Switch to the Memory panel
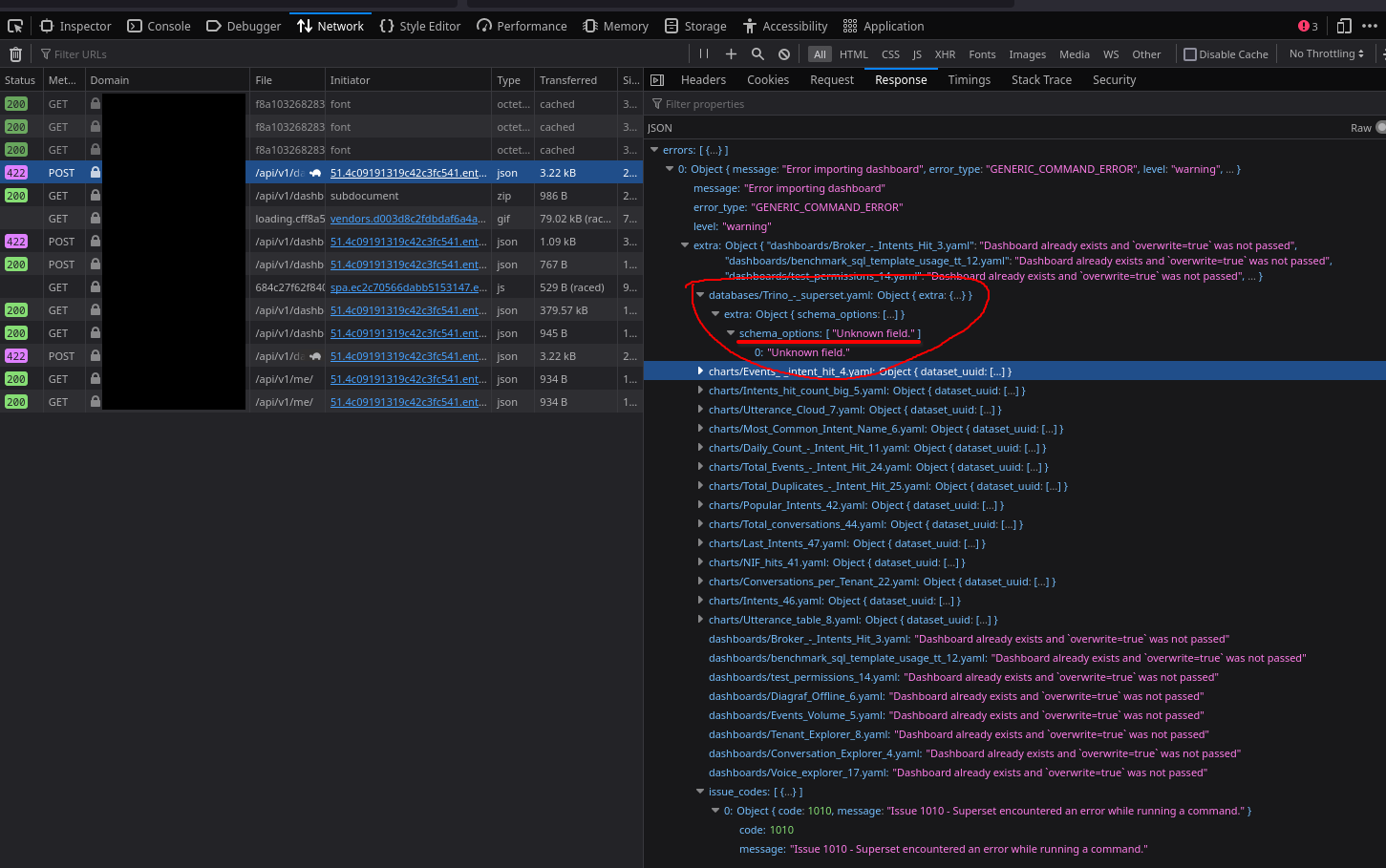This screenshot has height=868, width=1386. point(616,26)
